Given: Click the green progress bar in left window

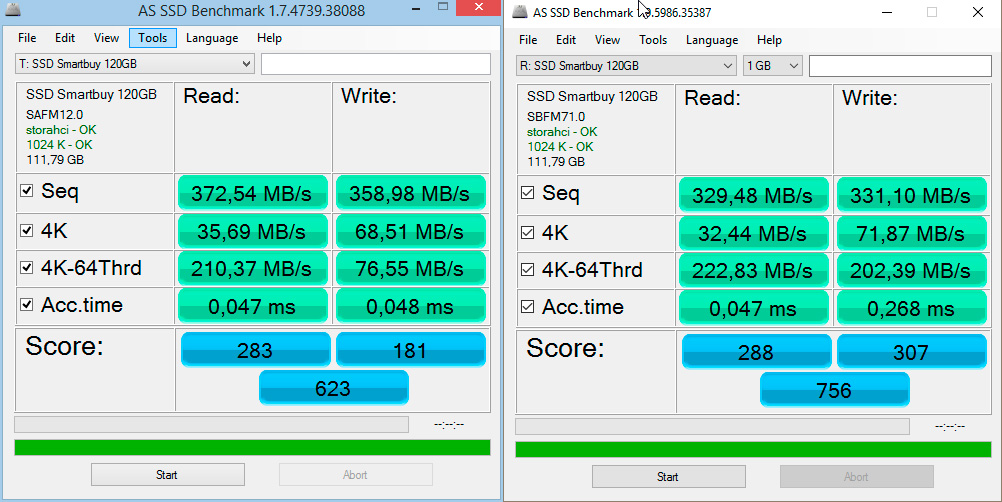Looking at the screenshot, I should (x=252, y=447).
